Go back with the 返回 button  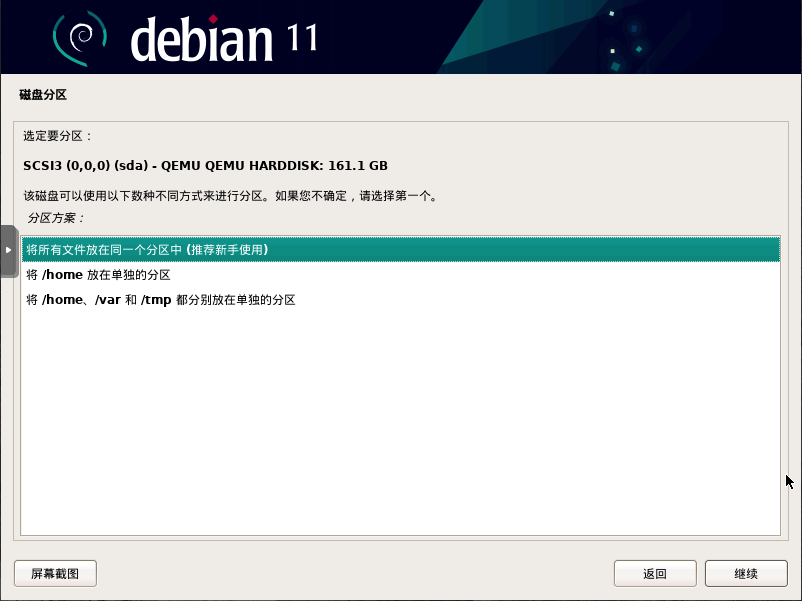click(x=655, y=573)
